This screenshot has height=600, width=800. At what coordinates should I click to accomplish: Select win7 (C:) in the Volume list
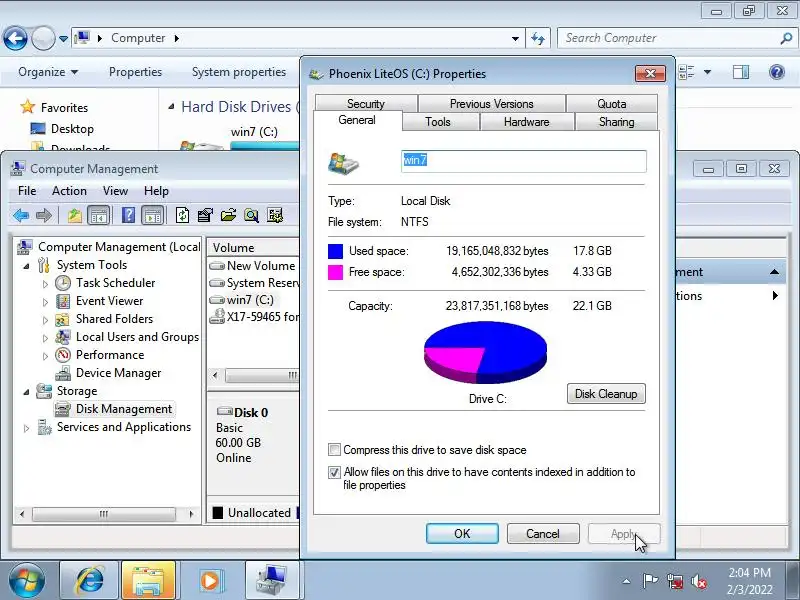tap(250, 300)
